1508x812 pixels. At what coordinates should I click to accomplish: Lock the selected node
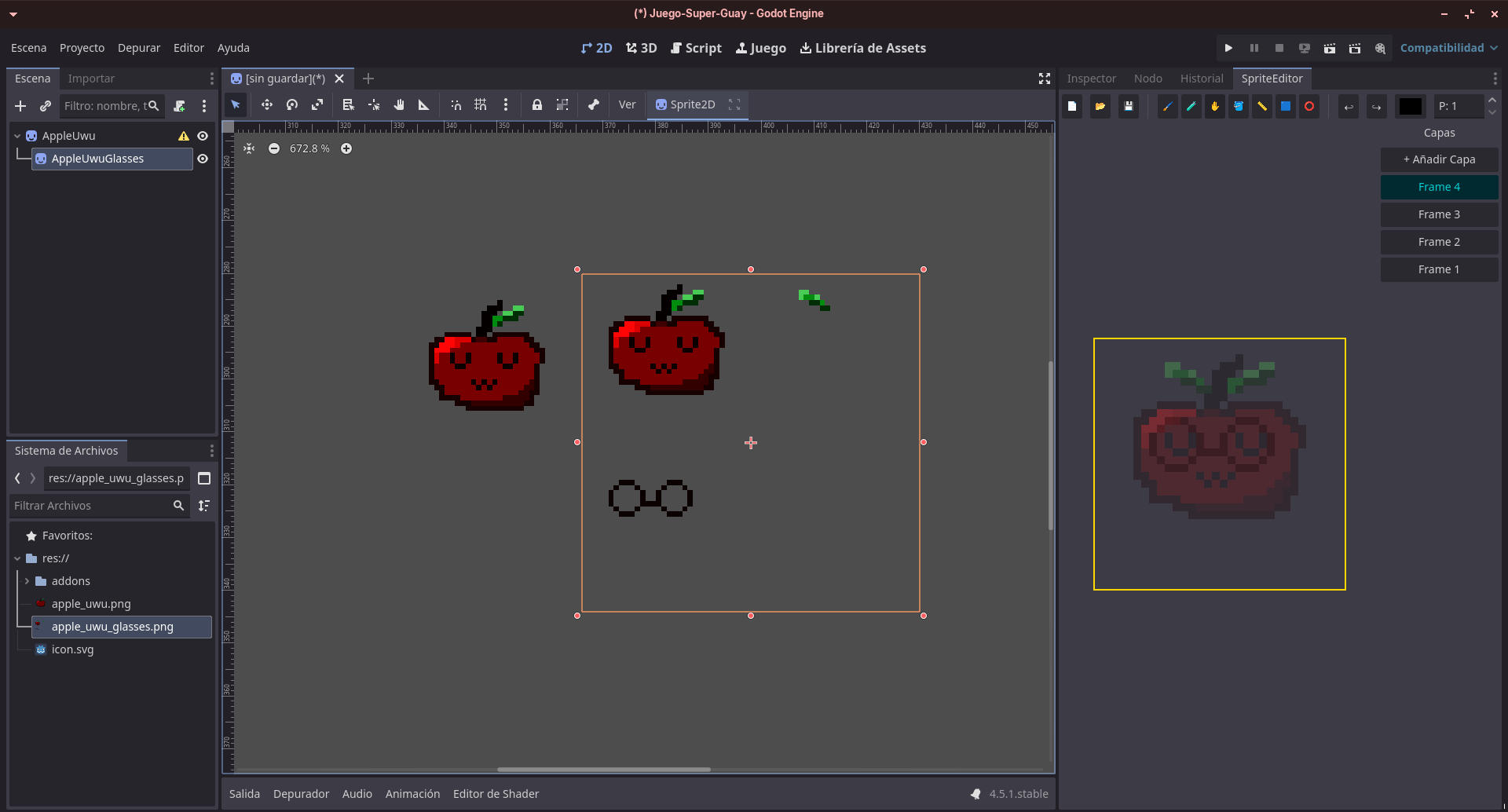(537, 104)
